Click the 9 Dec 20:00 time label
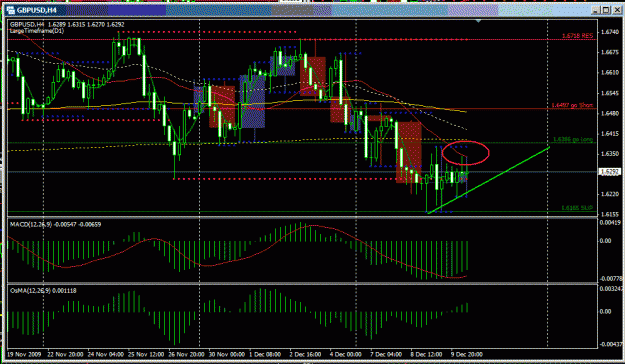 tap(467, 354)
